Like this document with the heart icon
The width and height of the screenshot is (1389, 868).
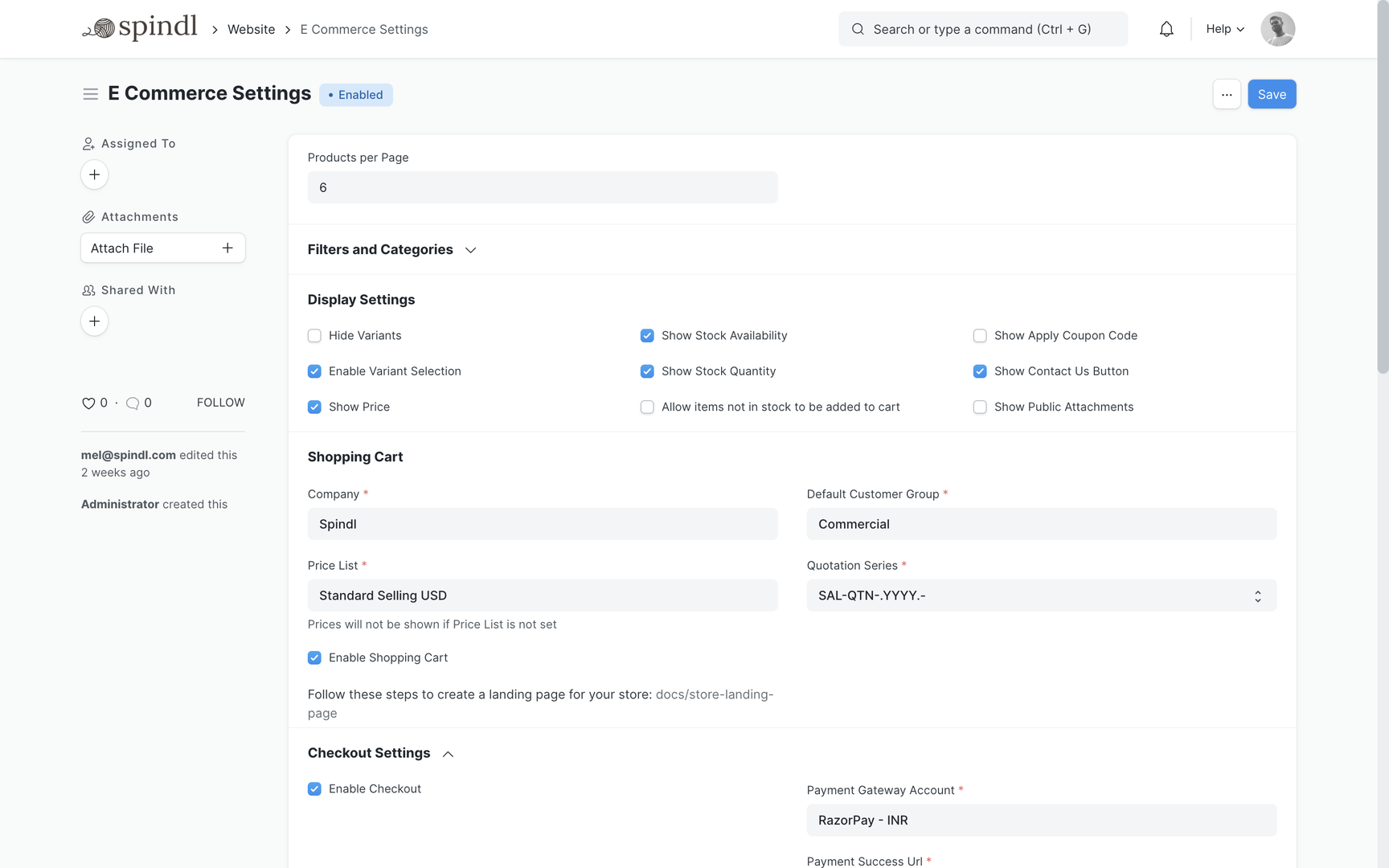coord(88,403)
